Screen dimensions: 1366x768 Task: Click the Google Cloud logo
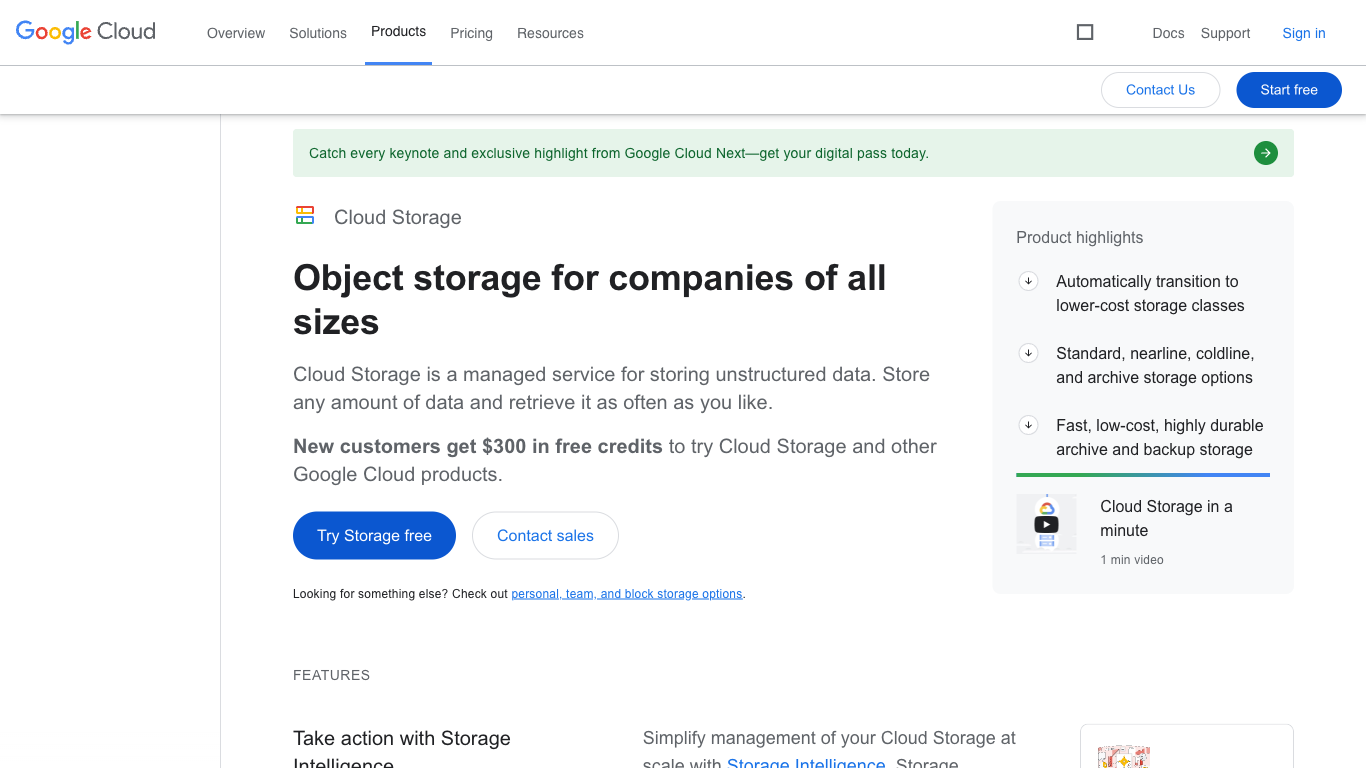(x=86, y=32)
